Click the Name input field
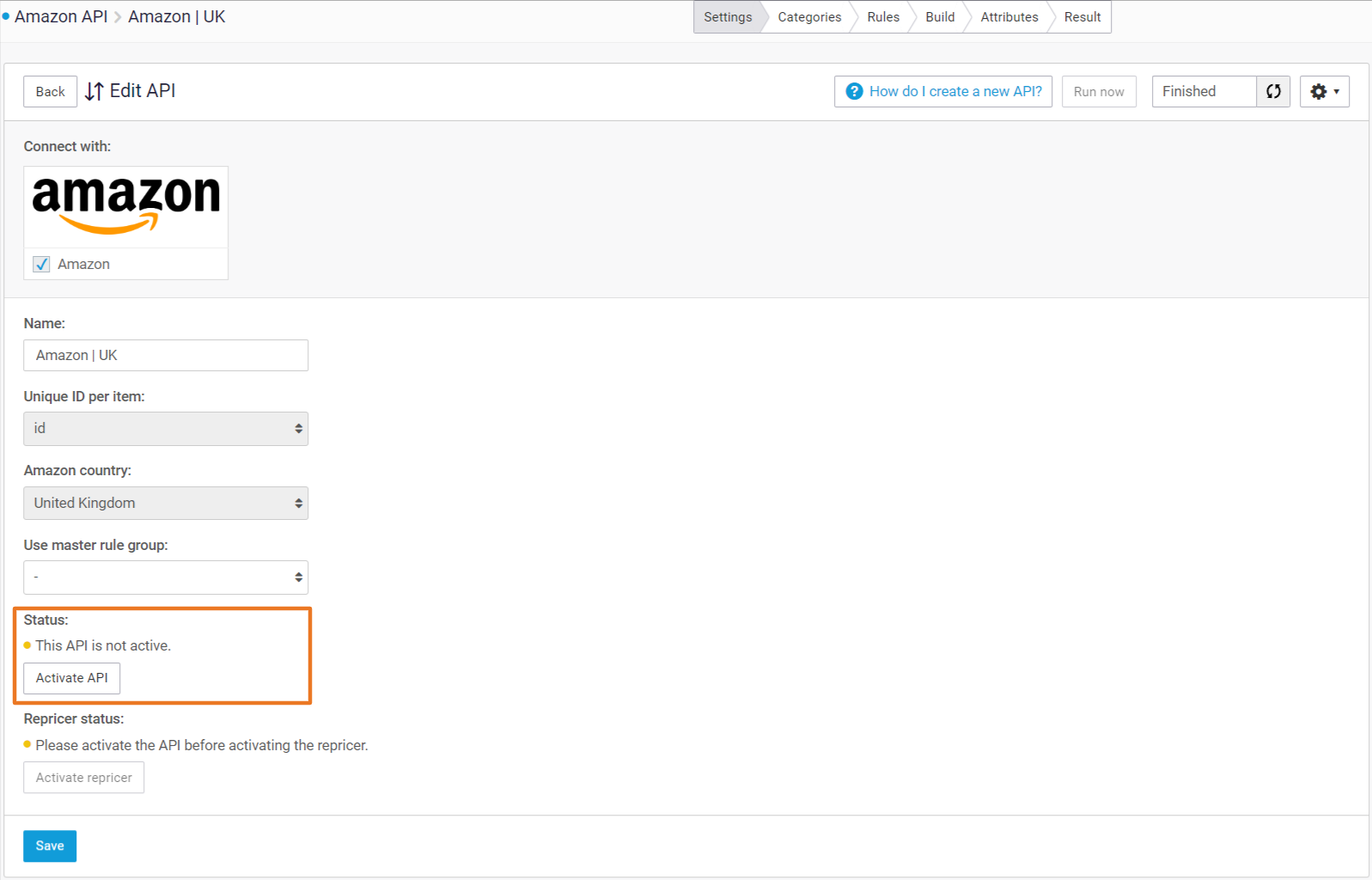This screenshot has width=1372, height=880. pyautogui.click(x=166, y=356)
